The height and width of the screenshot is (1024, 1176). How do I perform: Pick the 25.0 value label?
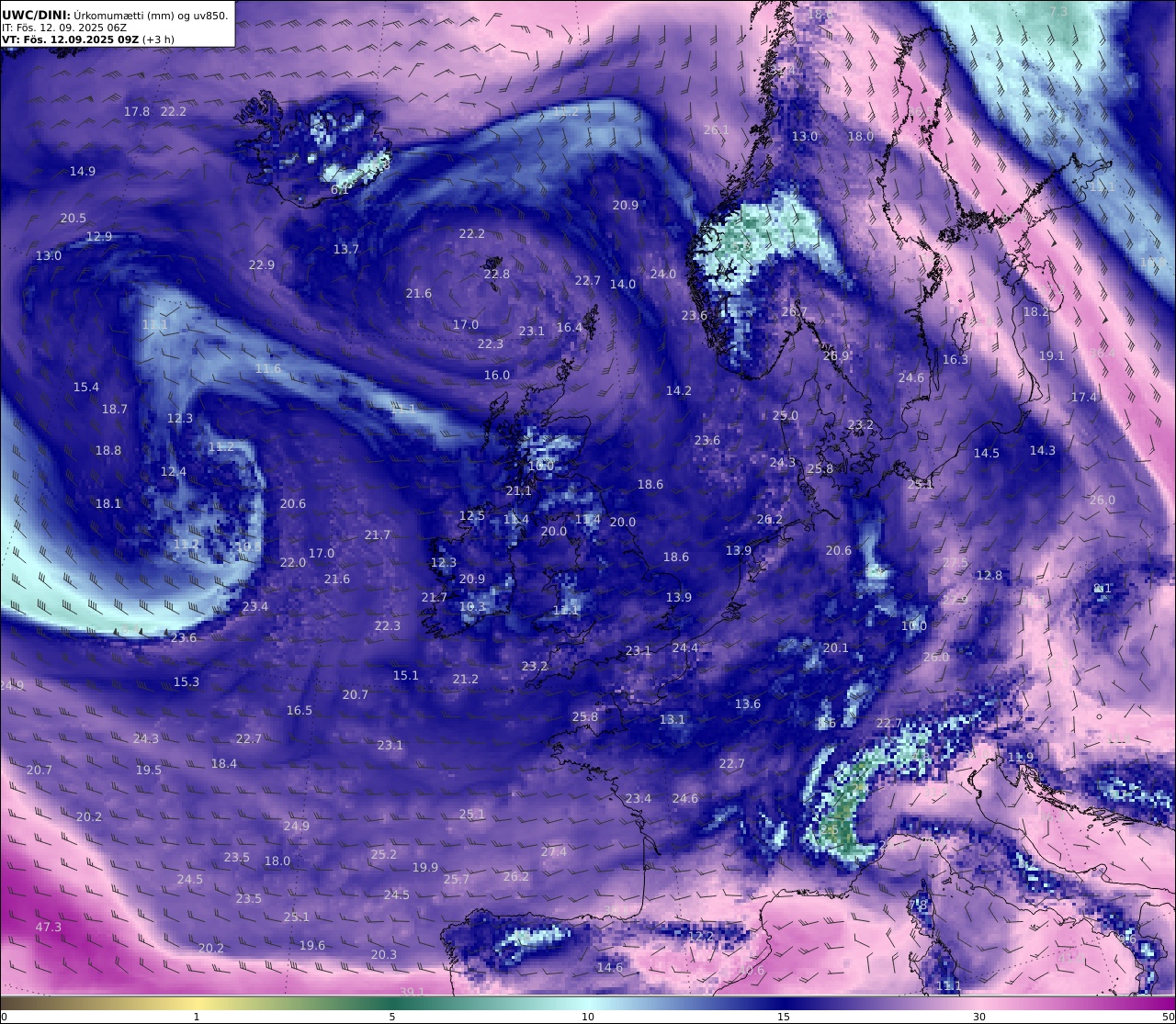[786, 416]
